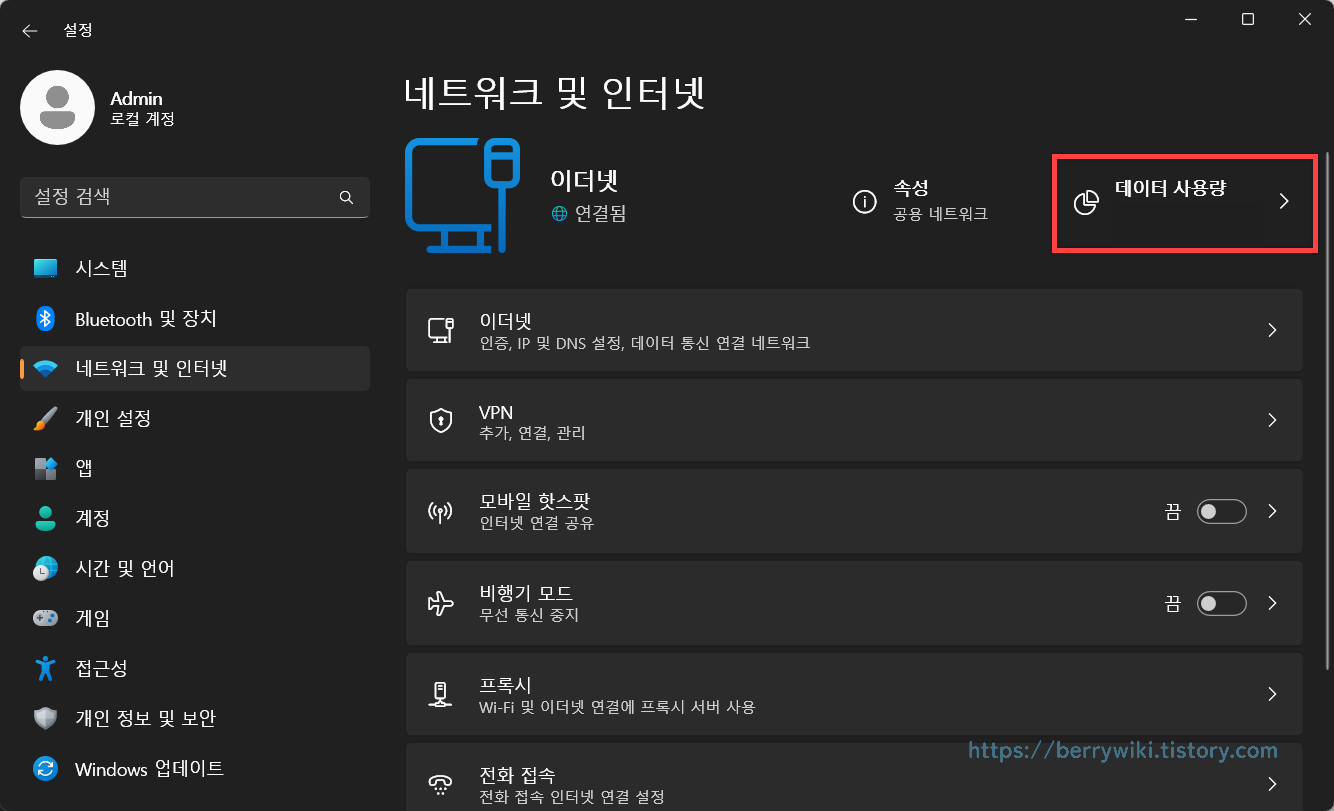Enable the 모바일 핫스팟 toggle
Viewport: 1334px width, 811px height.
1221,511
